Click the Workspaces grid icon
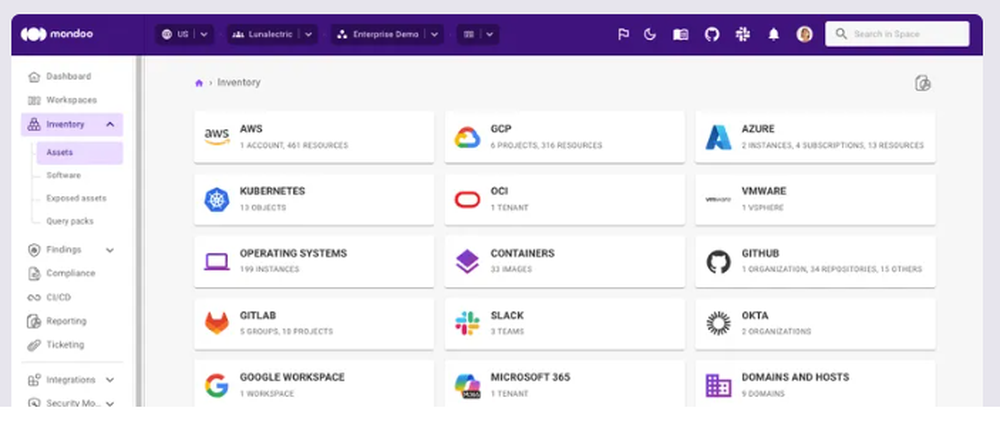Image resolution: width=1000 pixels, height=438 pixels. click(x=34, y=100)
